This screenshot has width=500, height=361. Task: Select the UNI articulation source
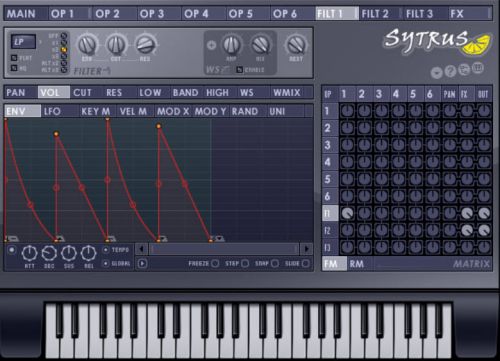(286, 111)
